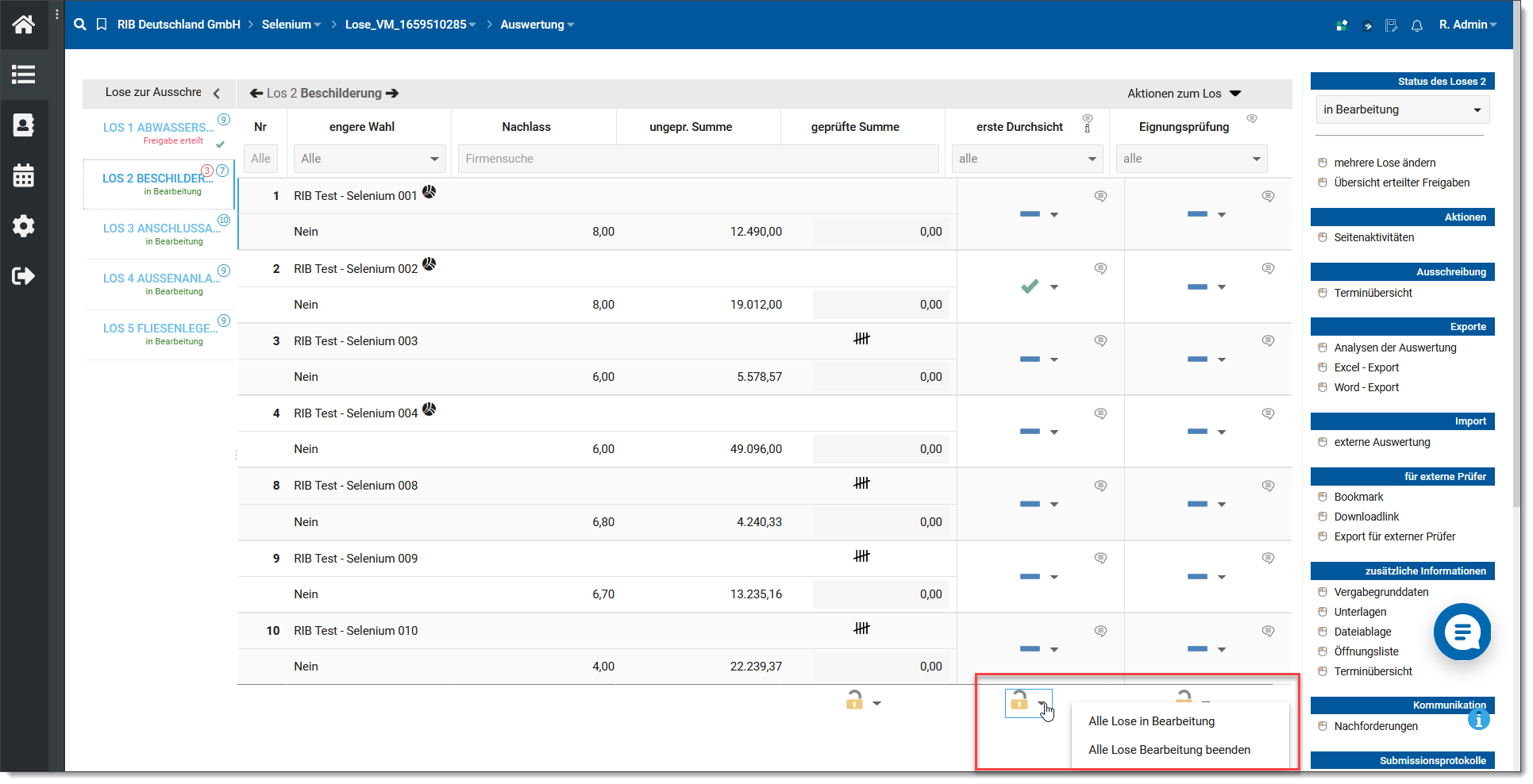The width and height of the screenshot is (1533, 784).
Task: Click the bookmark icon in header
Action: point(102,25)
